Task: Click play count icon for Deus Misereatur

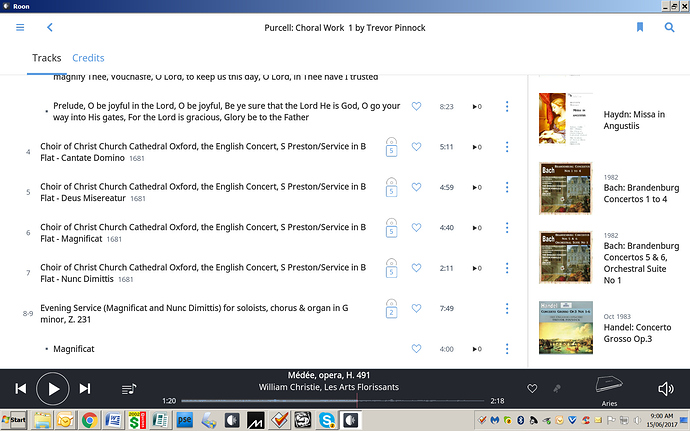Action: (477, 188)
